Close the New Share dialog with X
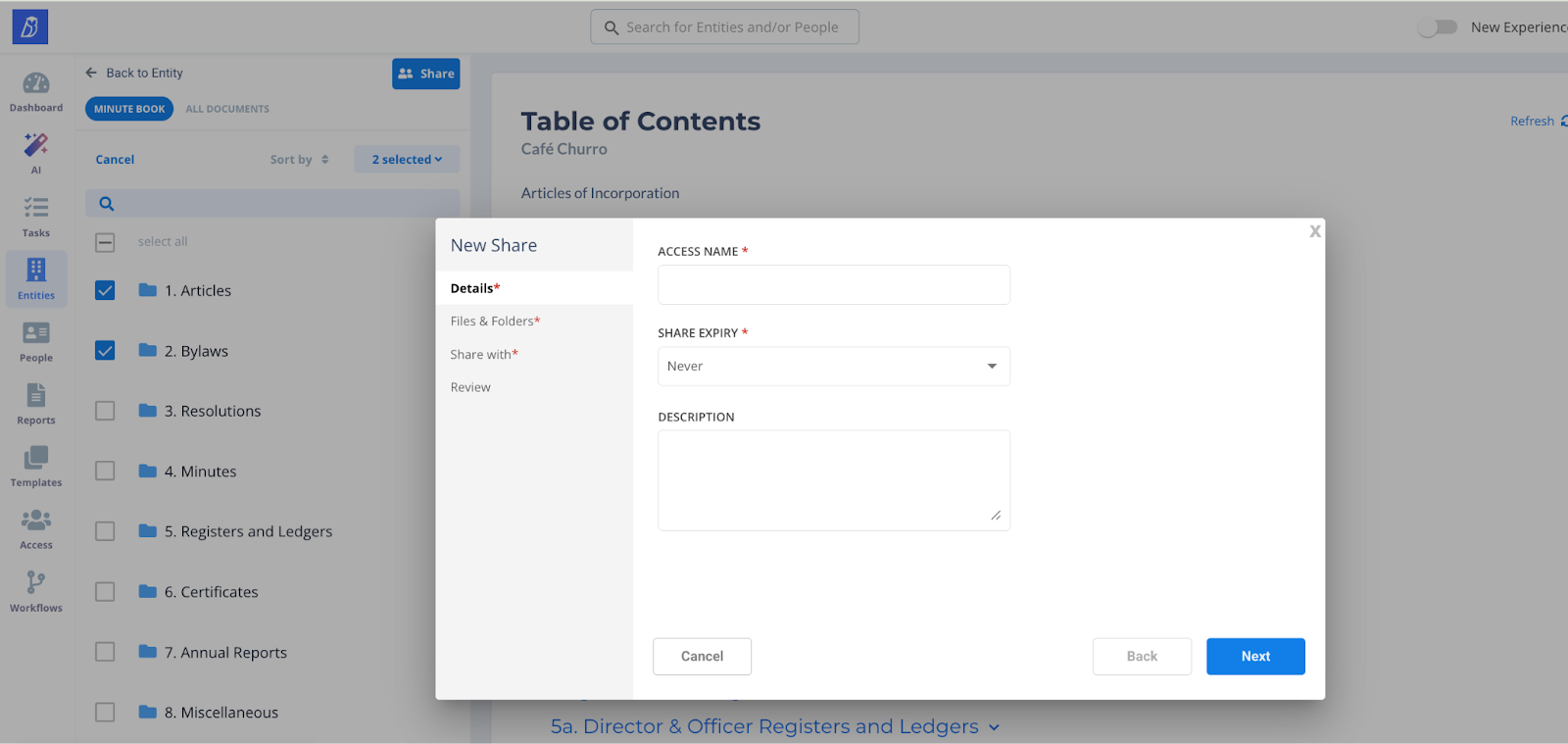Viewport: 1568px width, 744px height. click(x=1314, y=231)
